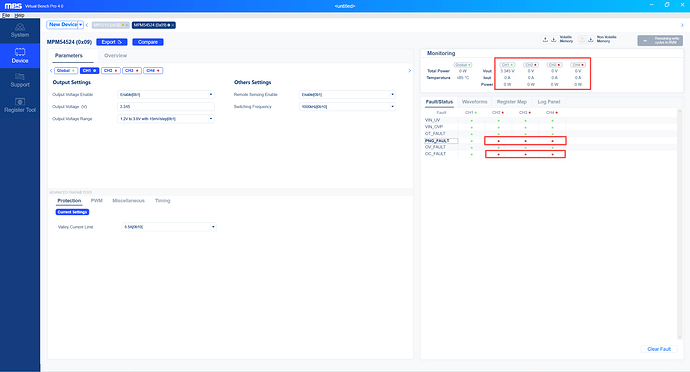
Task: Select the CH2 channel chip in Parameters
Action: [x=110, y=70]
